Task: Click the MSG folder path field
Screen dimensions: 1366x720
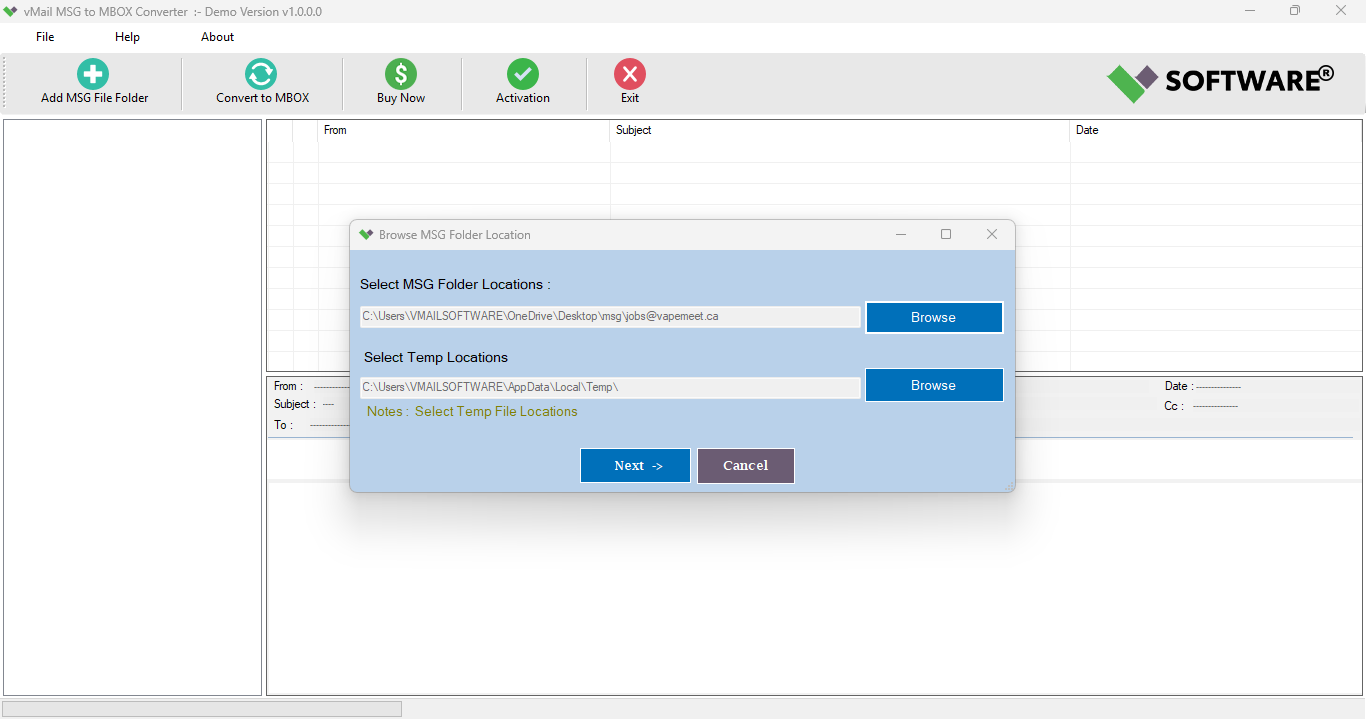Action: click(610, 317)
